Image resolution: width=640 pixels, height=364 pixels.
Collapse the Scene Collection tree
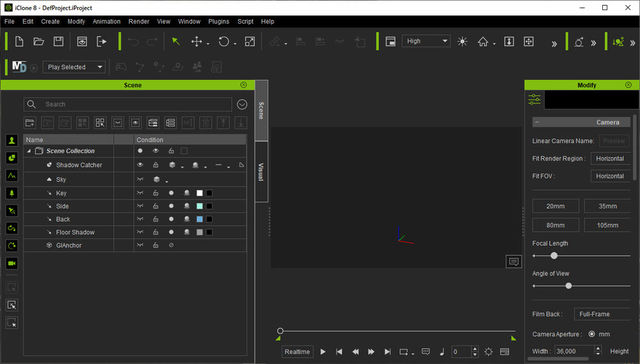(29, 151)
